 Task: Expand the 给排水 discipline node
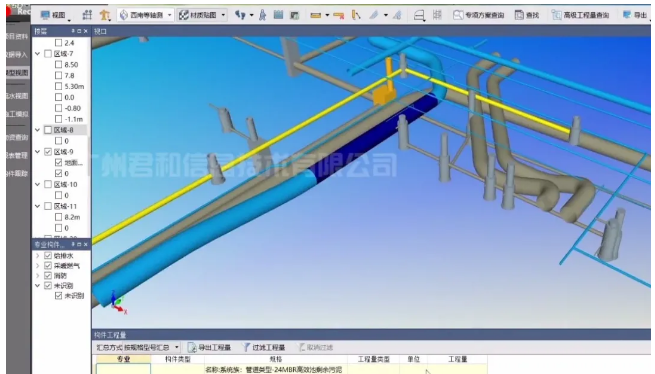click(x=38, y=255)
